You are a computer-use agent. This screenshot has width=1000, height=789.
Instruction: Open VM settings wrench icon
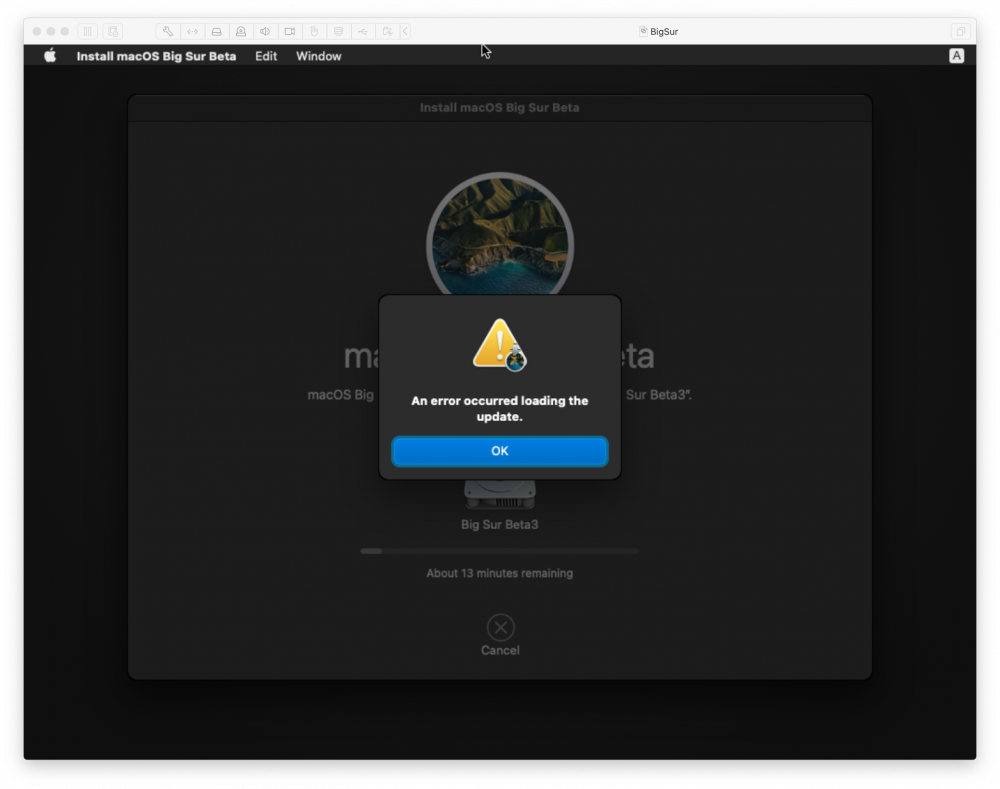(x=168, y=31)
